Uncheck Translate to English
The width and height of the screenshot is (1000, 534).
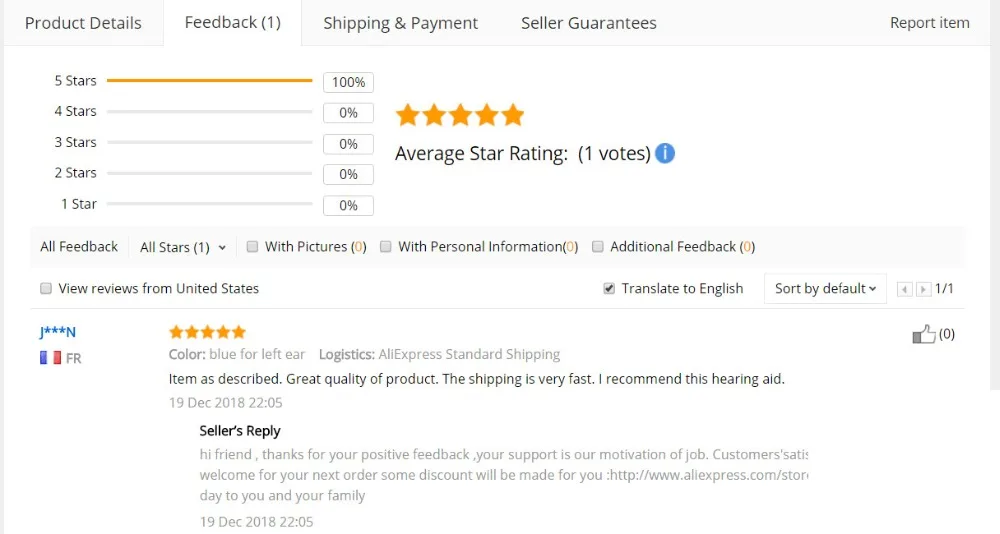click(x=609, y=288)
